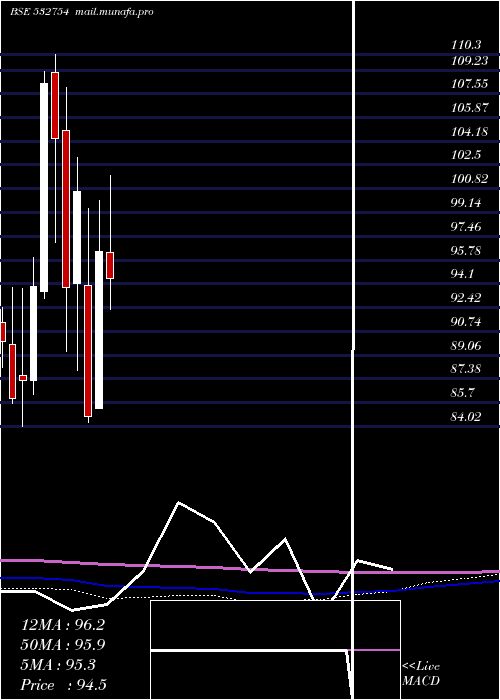Viewport: 500px width, 700px height.
Task: Click the 87.38 price level label
Action: point(466,369)
